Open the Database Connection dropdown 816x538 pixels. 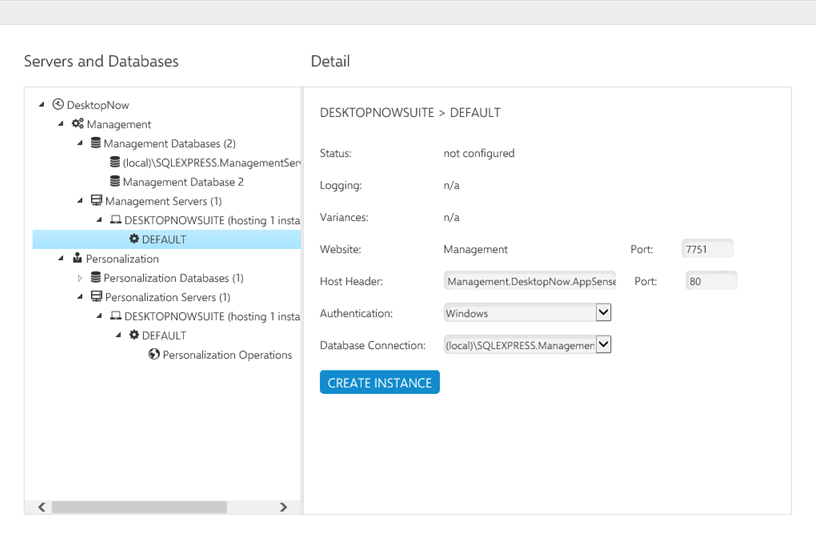pyautogui.click(x=603, y=345)
